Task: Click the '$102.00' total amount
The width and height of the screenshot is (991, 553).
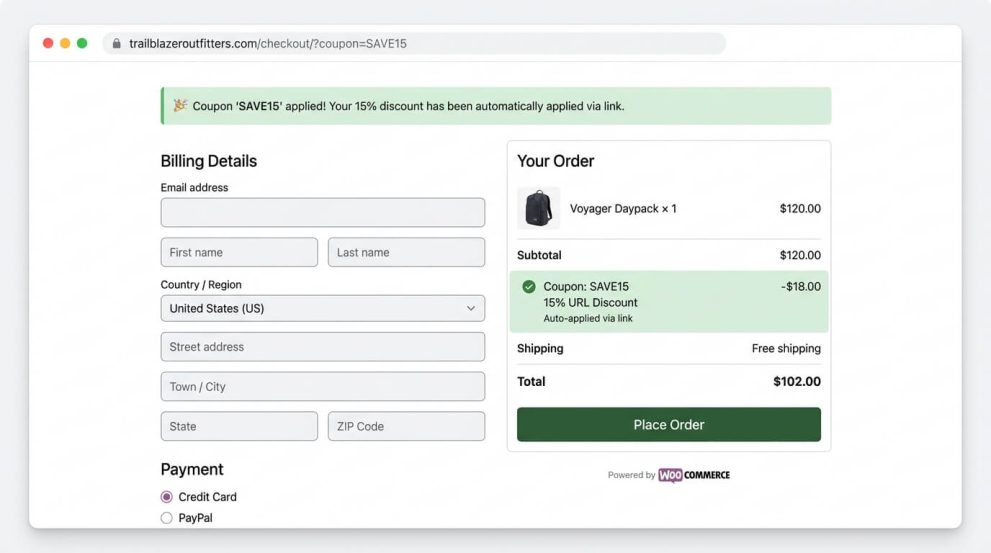Action: [797, 382]
